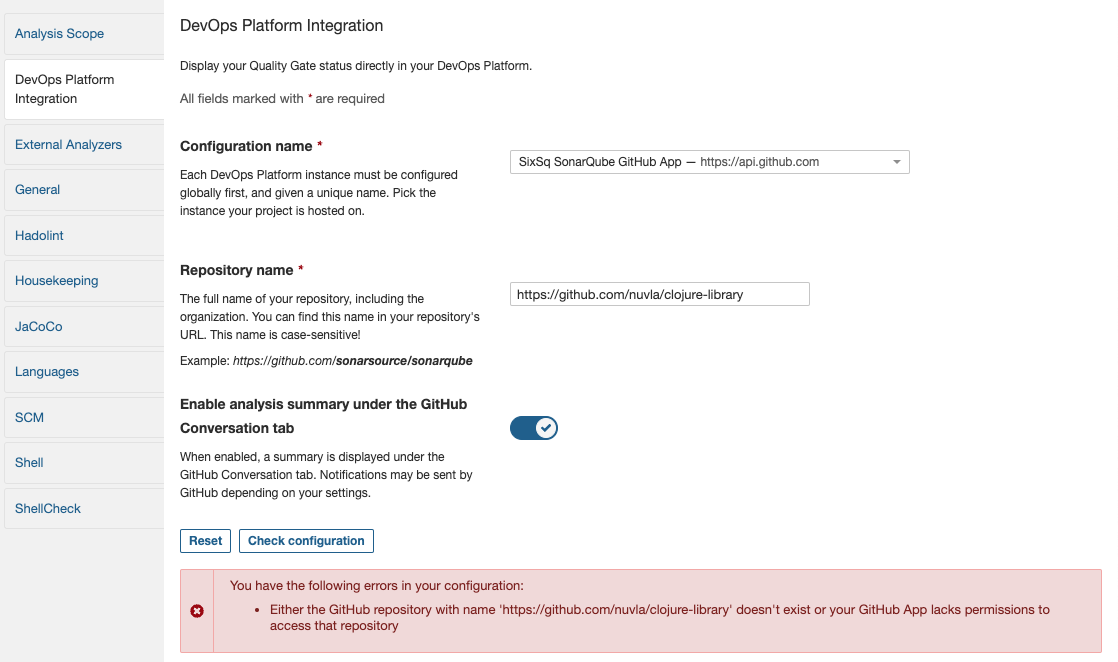Select DevOps Platform Integration tab
Screen dimensions: 1118x662
[65, 89]
